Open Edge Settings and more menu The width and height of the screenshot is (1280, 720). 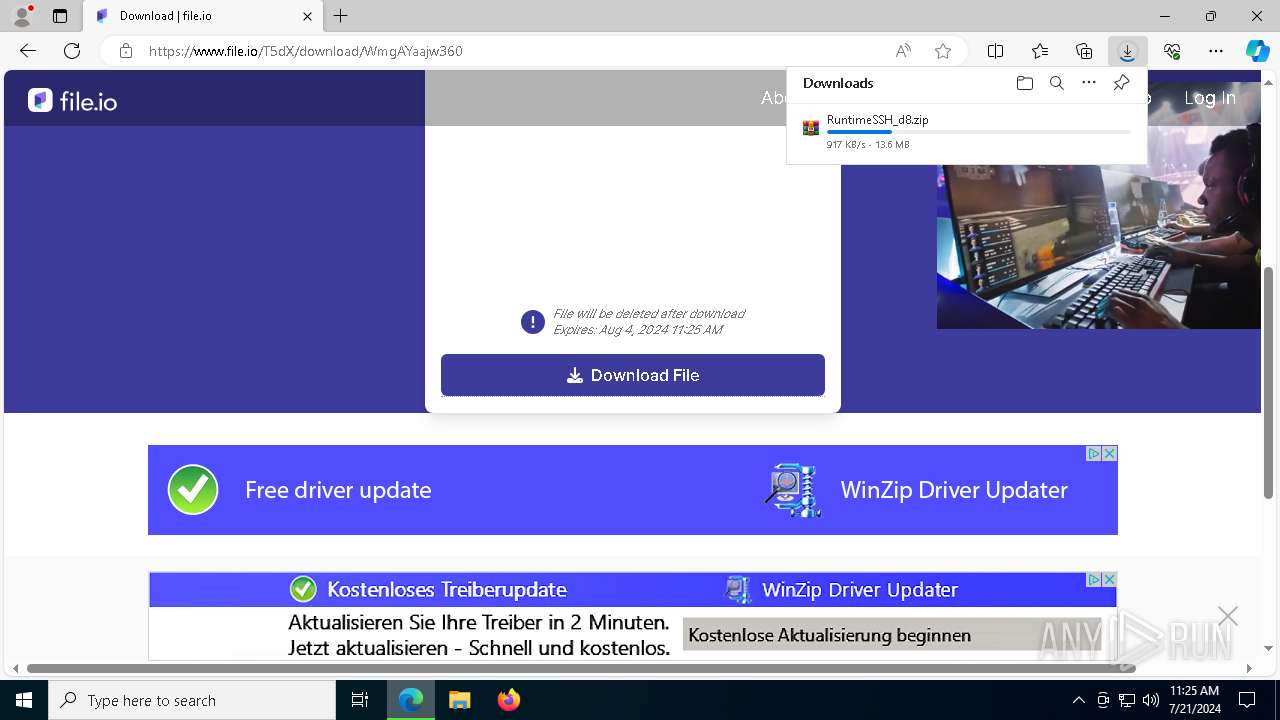tap(1216, 51)
